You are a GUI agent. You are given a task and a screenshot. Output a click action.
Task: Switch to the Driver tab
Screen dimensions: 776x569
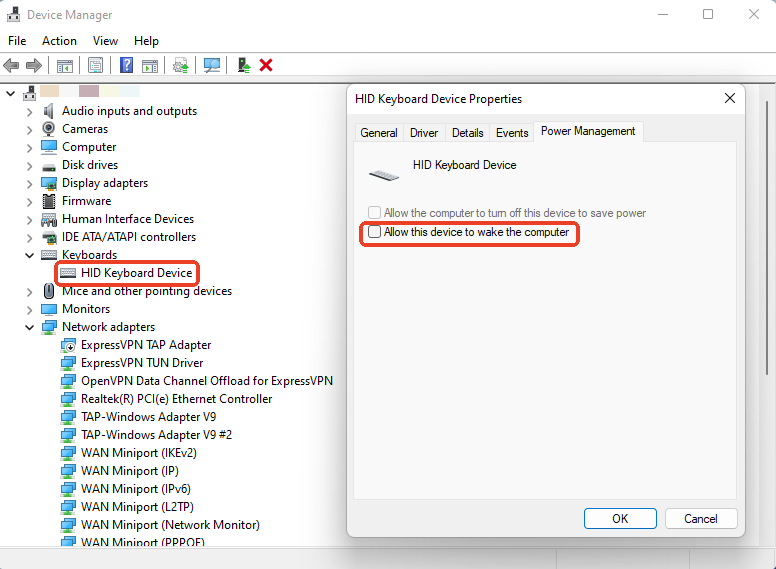tap(424, 133)
